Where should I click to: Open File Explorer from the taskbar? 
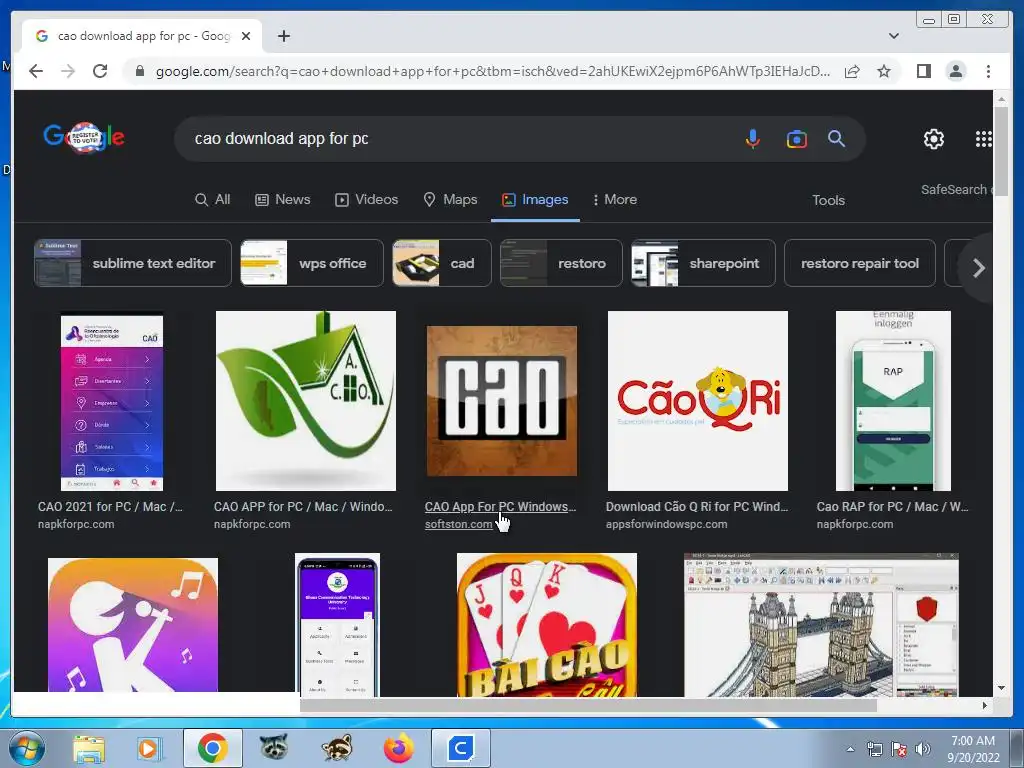click(89, 748)
